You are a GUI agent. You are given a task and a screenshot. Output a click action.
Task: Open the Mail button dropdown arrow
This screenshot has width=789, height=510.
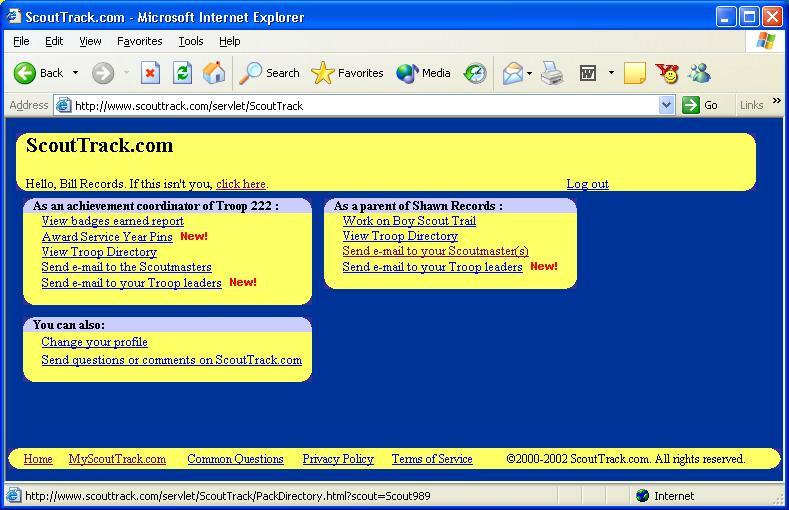point(529,73)
